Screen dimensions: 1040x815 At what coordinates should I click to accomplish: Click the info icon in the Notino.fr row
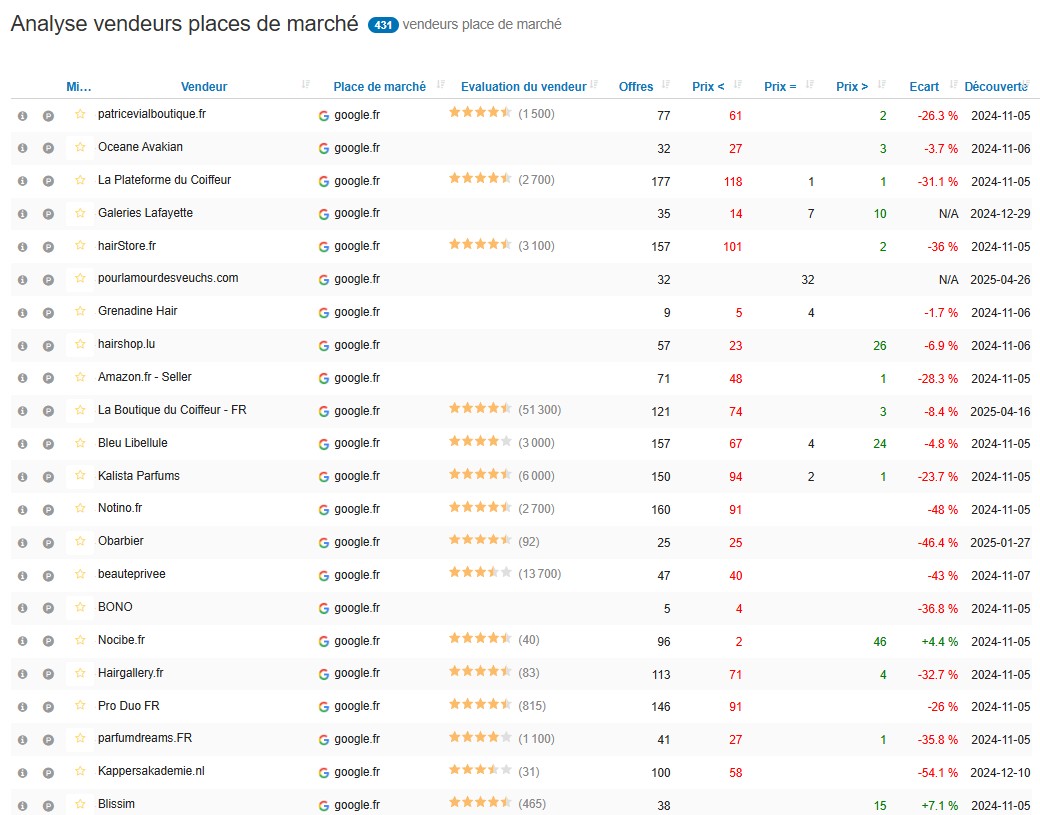point(23,510)
